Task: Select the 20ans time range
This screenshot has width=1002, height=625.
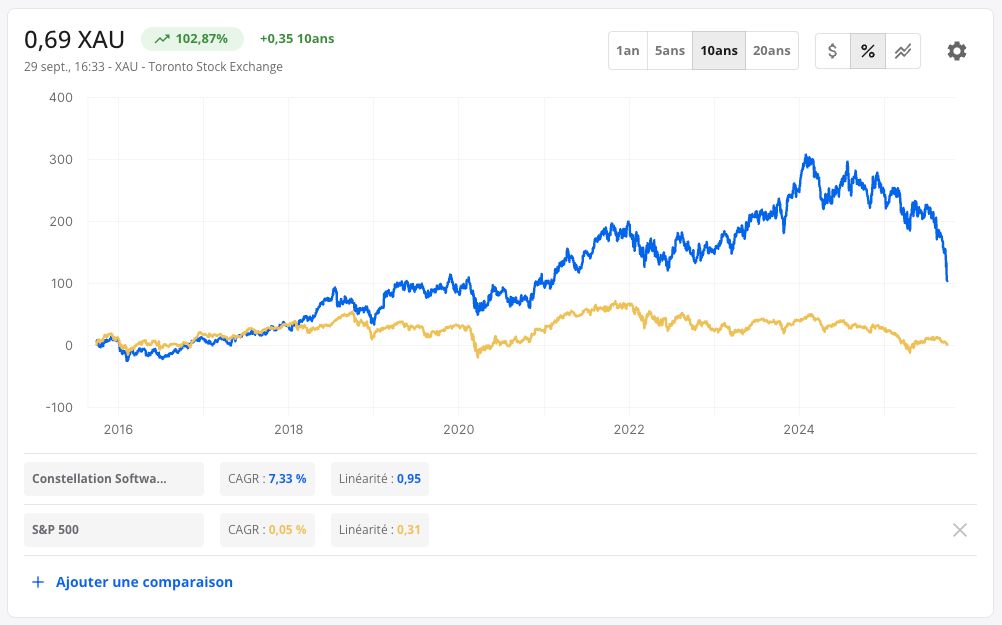Action: tap(771, 50)
